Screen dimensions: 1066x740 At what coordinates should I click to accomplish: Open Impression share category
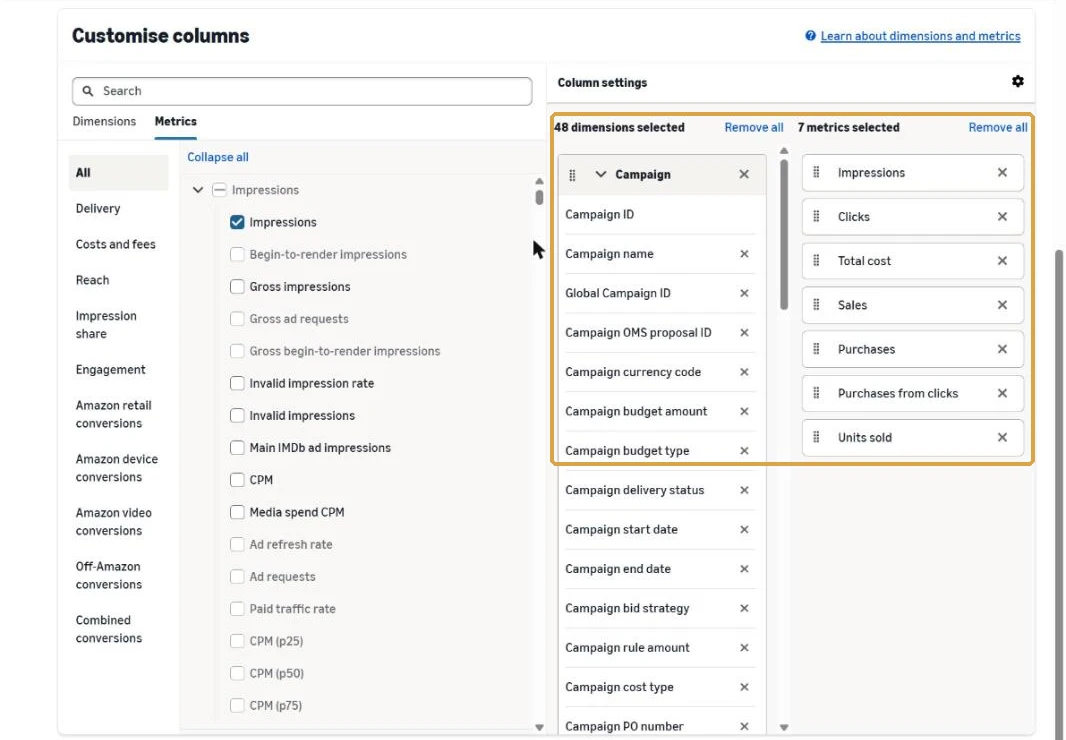106,325
